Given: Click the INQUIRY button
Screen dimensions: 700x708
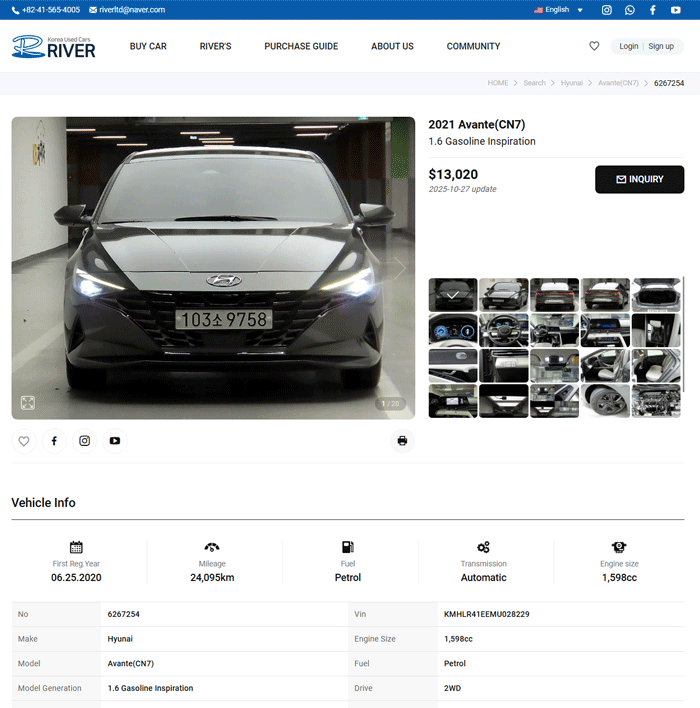Looking at the screenshot, I should pyautogui.click(x=639, y=179).
